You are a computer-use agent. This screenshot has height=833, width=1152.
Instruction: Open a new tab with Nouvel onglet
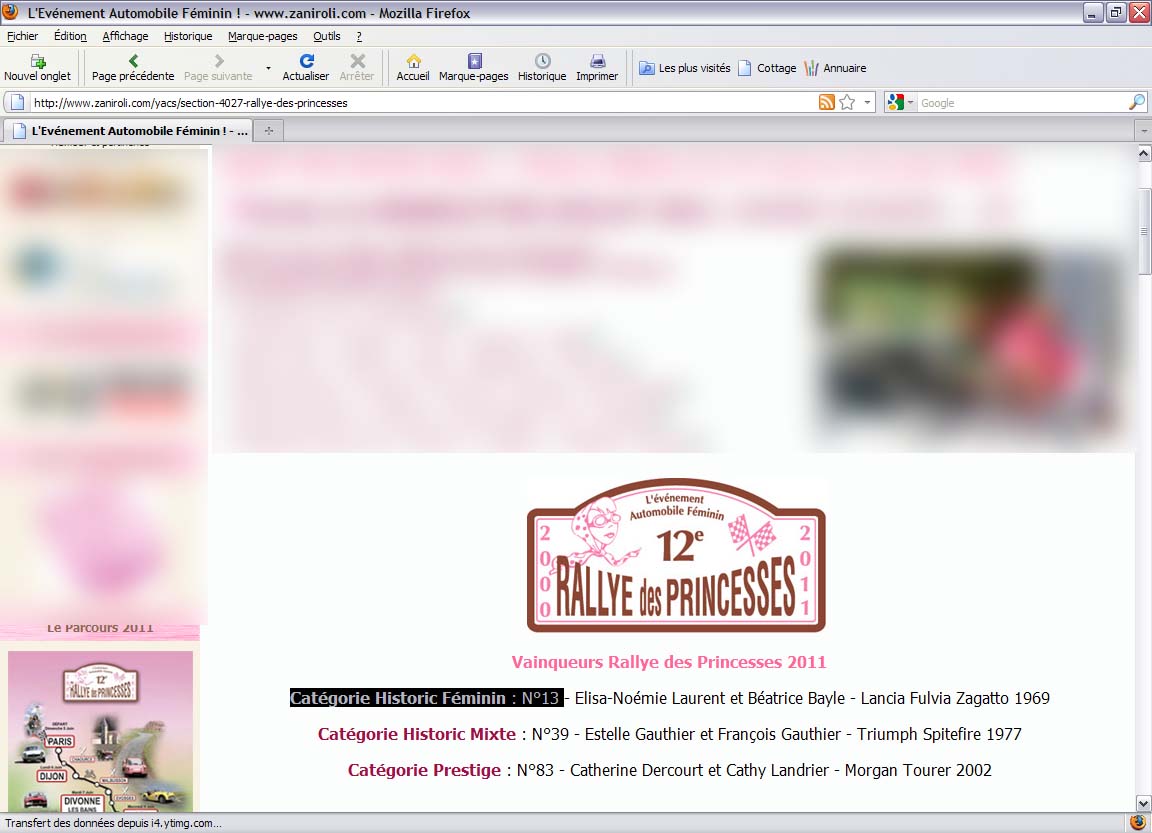tap(37, 68)
